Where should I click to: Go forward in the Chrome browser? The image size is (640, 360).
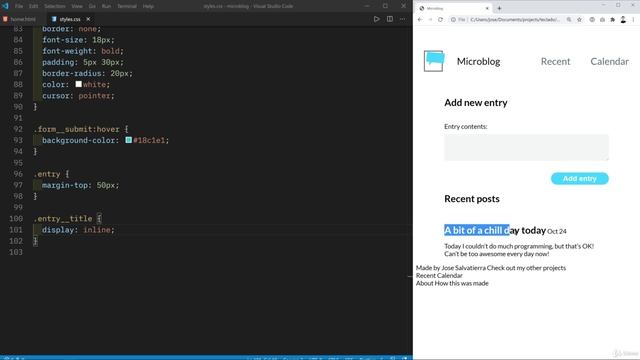430,20
